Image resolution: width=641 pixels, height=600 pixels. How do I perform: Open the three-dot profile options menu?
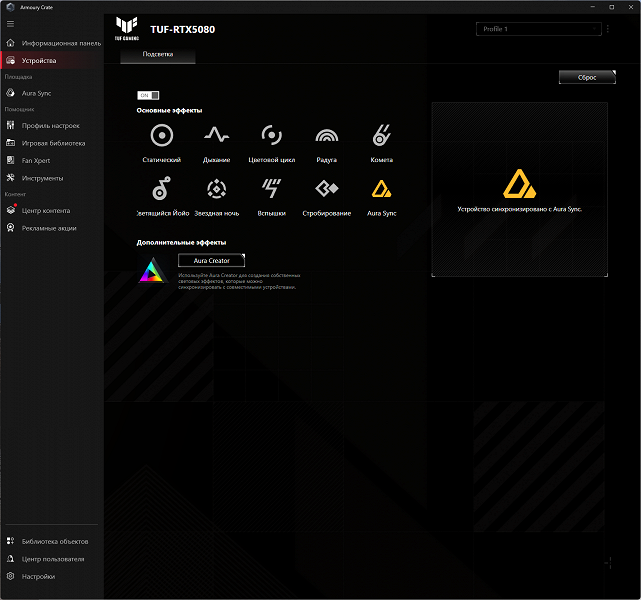pyautogui.click(x=608, y=29)
